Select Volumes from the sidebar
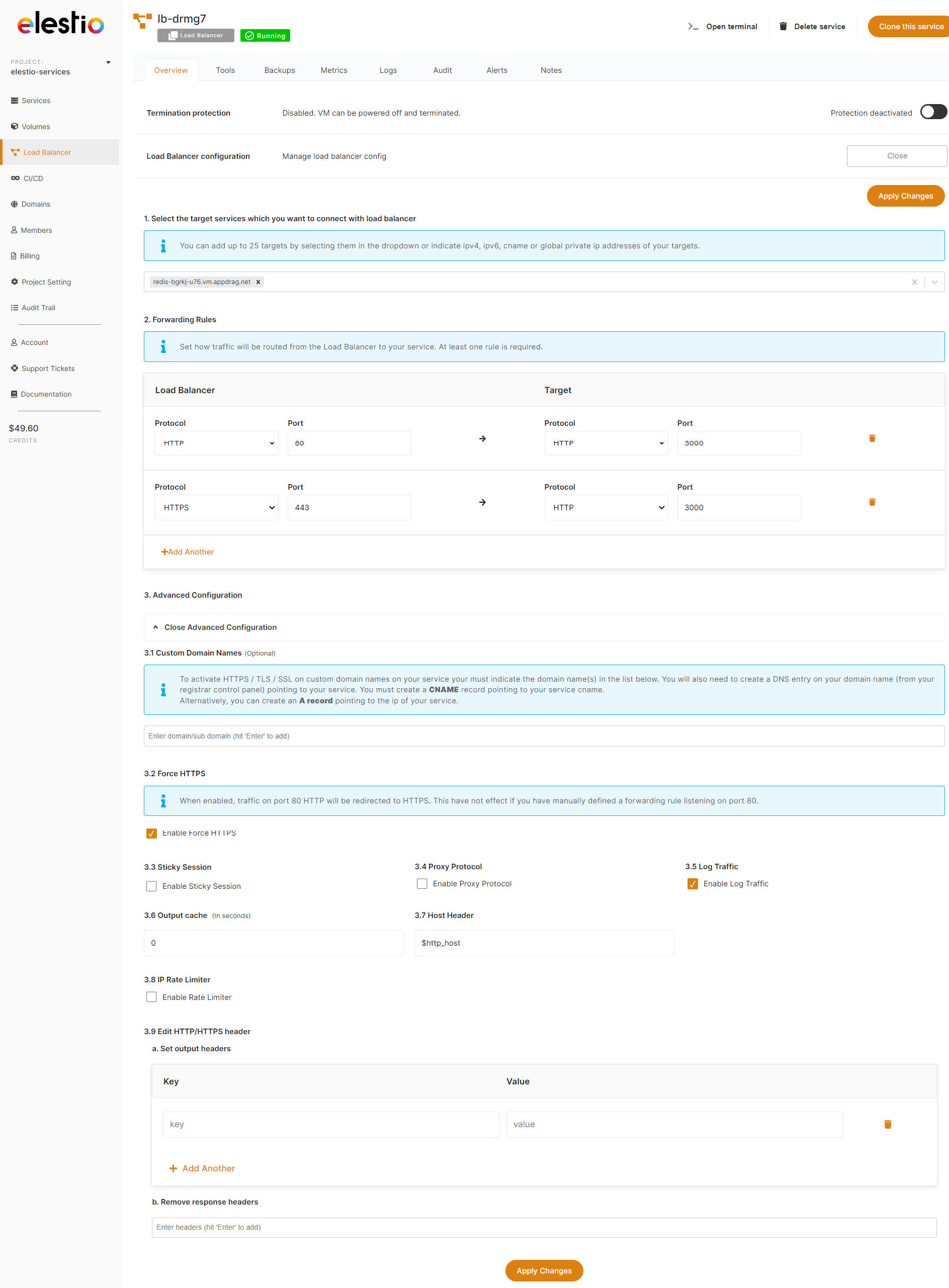The height and width of the screenshot is (1288, 949). coord(36,126)
